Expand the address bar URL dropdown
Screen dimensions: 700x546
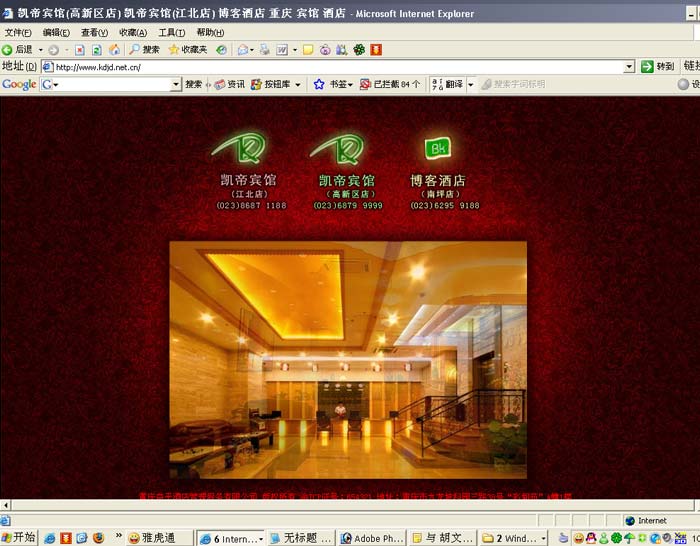tap(629, 67)
